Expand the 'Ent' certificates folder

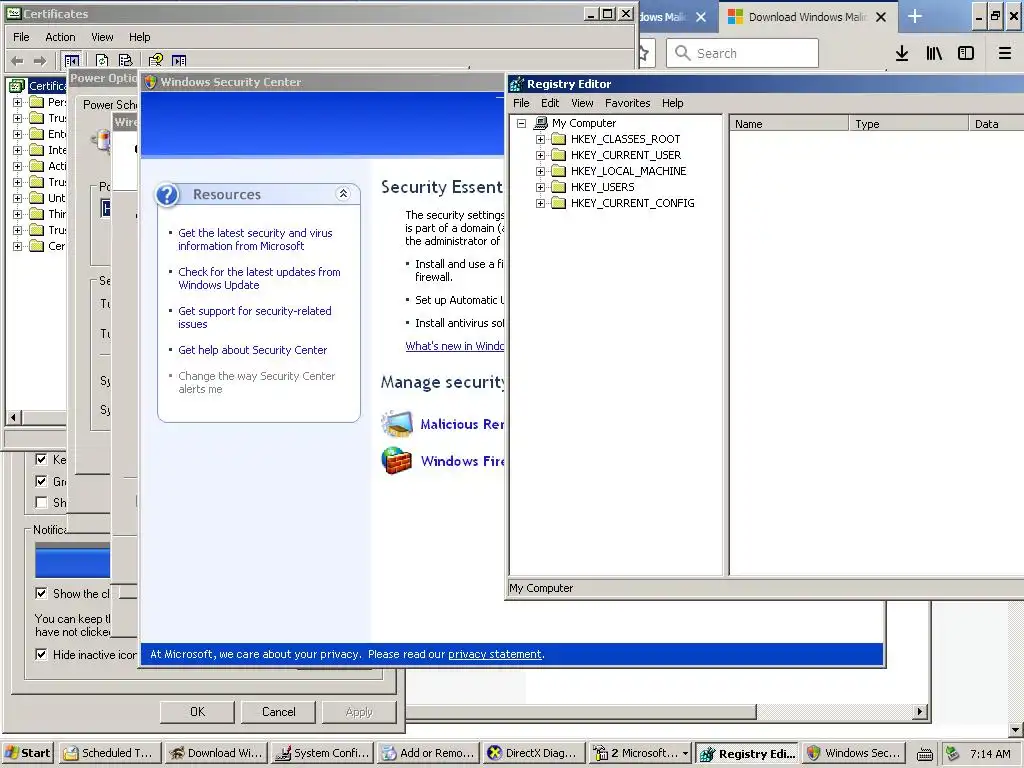click(18, 134)
